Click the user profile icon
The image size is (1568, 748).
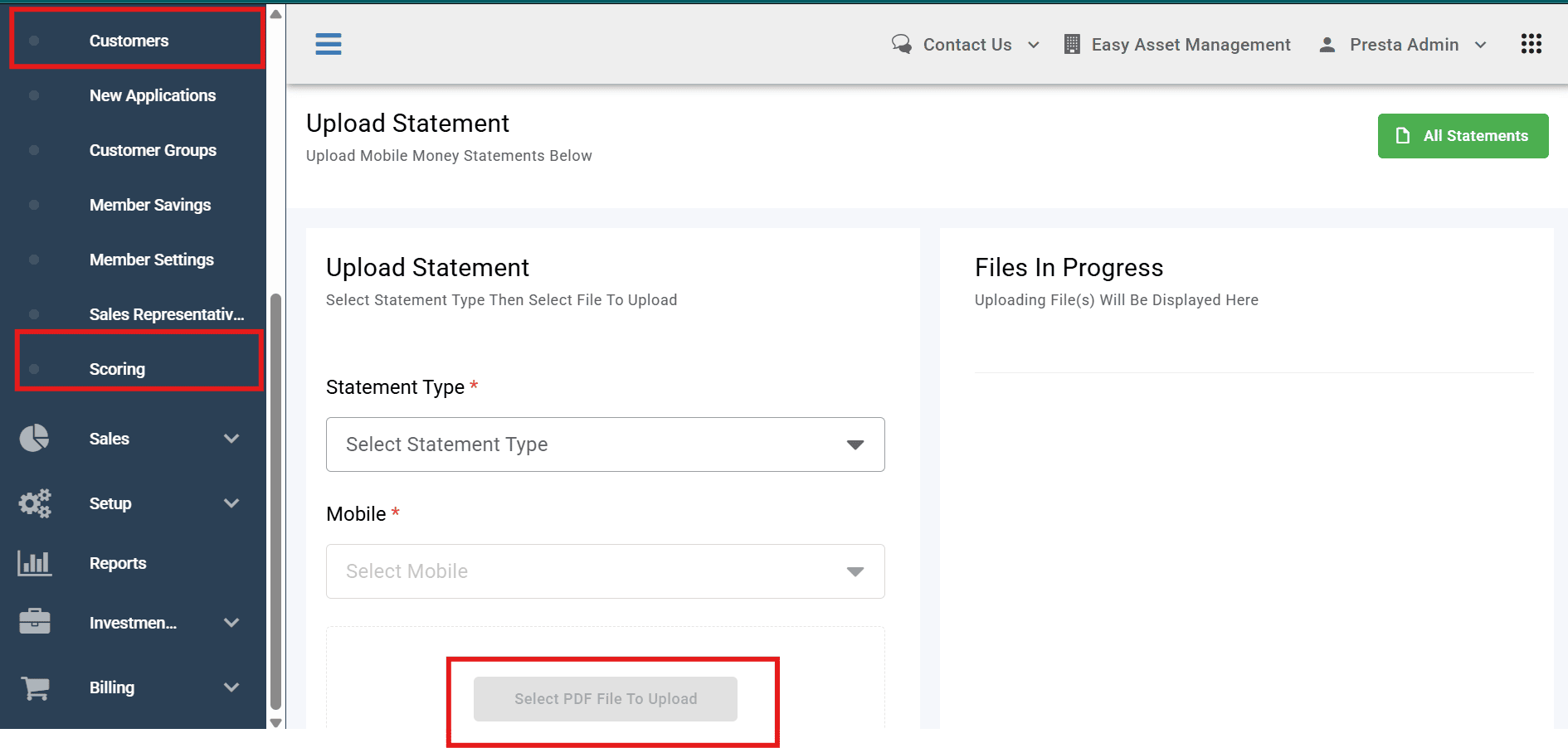coord(1327,45)
